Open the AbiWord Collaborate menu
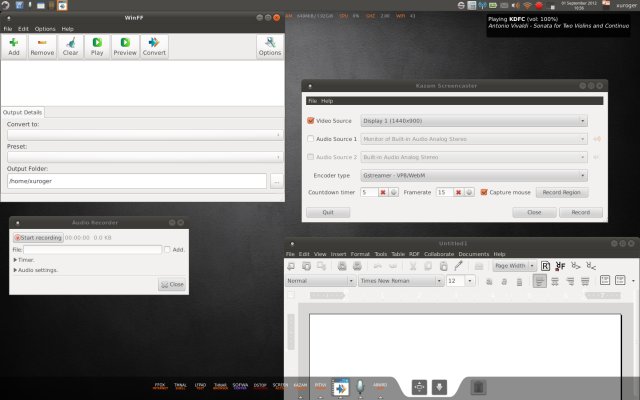640x400 pixels. (x=439, y=254)
